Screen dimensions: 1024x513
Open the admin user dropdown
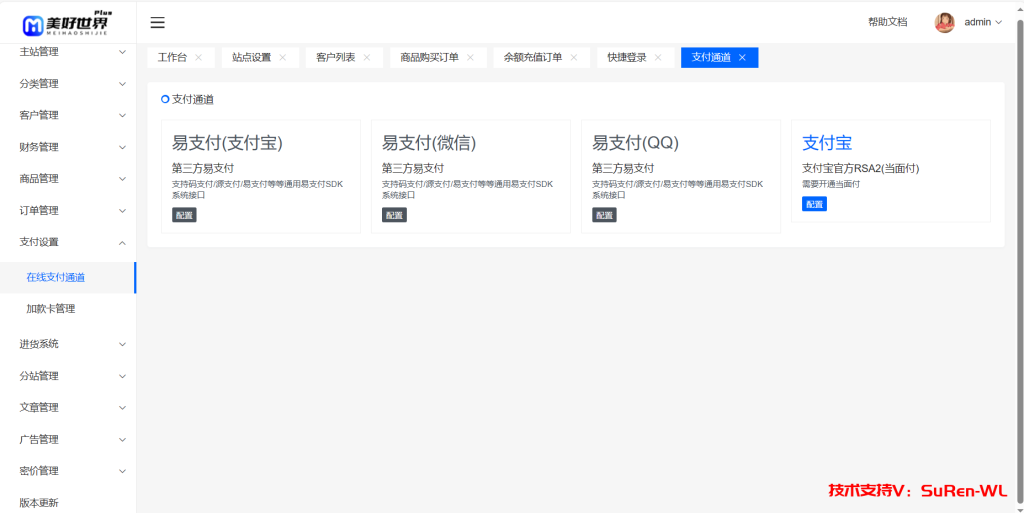tap(983, 22)
